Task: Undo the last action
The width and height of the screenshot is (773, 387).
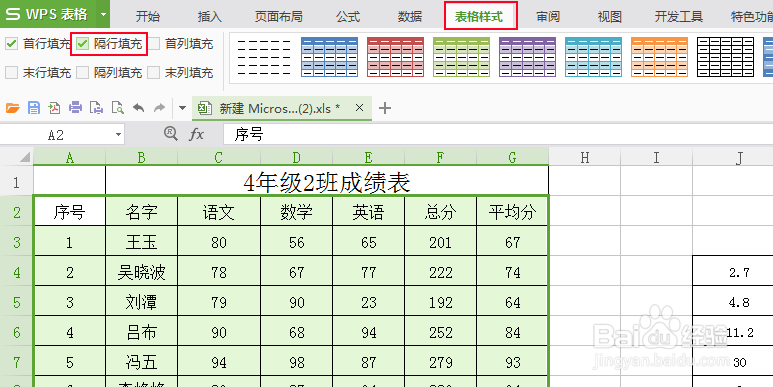Action: pos(139,108)
